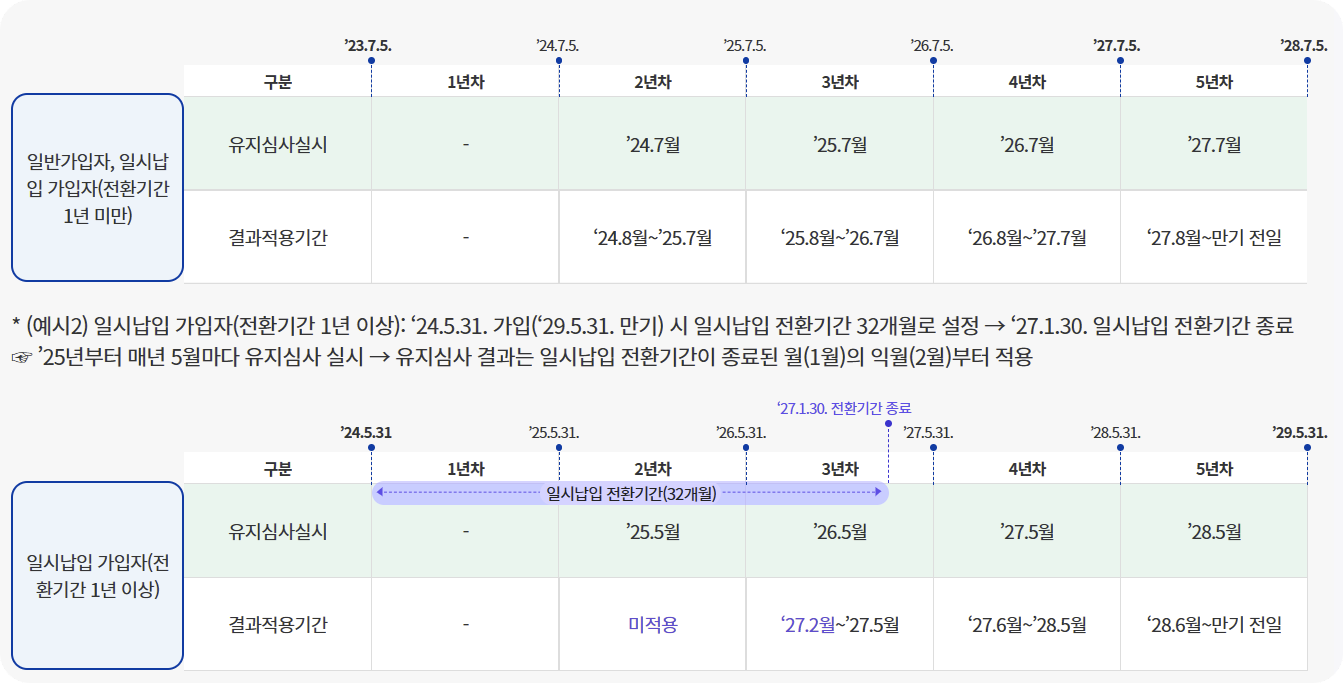Click the '27.5.31. timeline date marker
Image resolution: width=1343 pixels, height=683 pixels.
(x=928, y=433)
